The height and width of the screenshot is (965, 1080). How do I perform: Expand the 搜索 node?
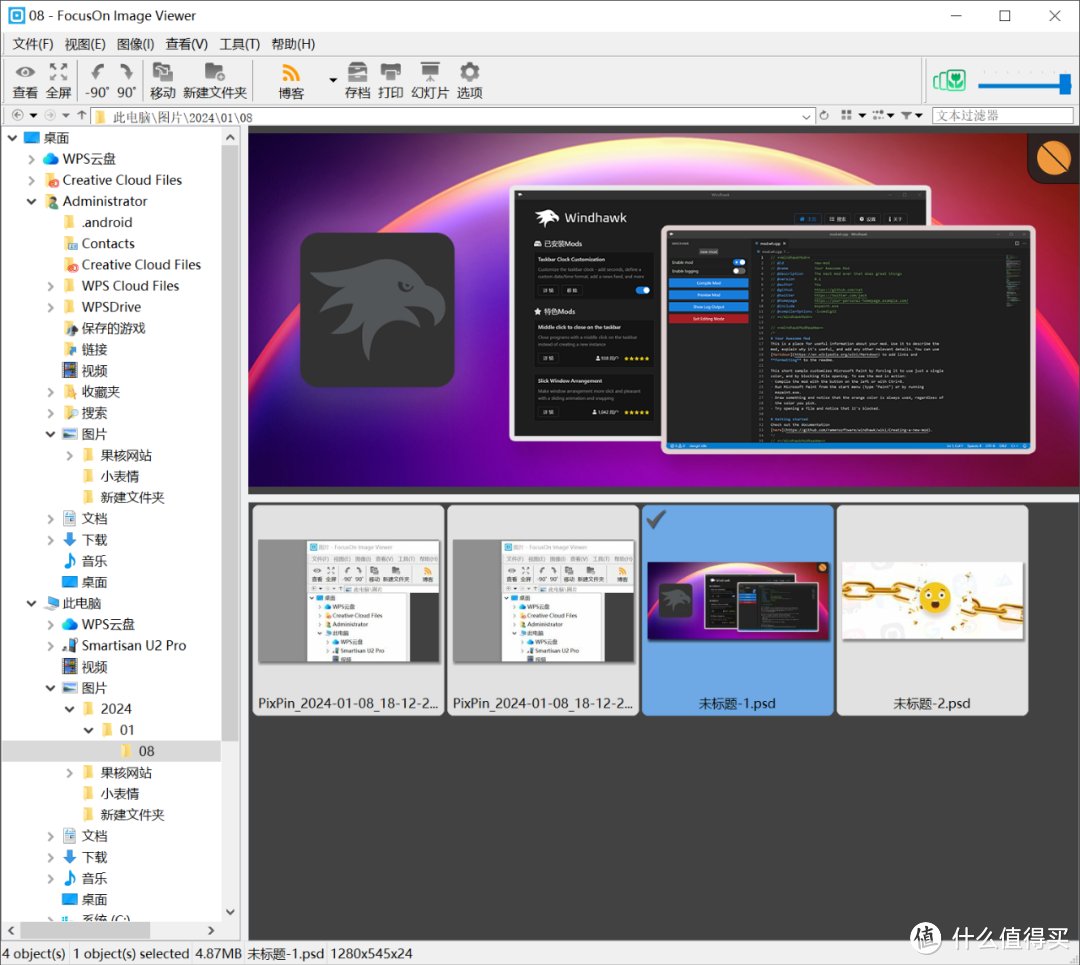[50, 413]
